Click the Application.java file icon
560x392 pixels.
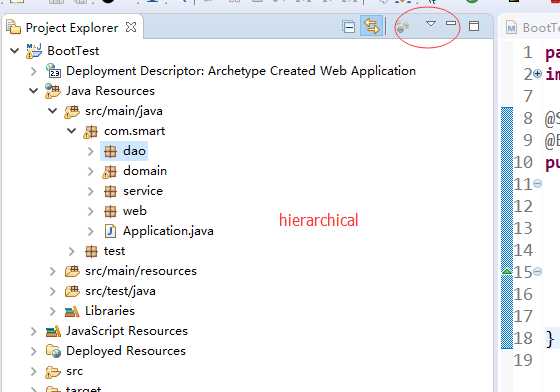110,231
